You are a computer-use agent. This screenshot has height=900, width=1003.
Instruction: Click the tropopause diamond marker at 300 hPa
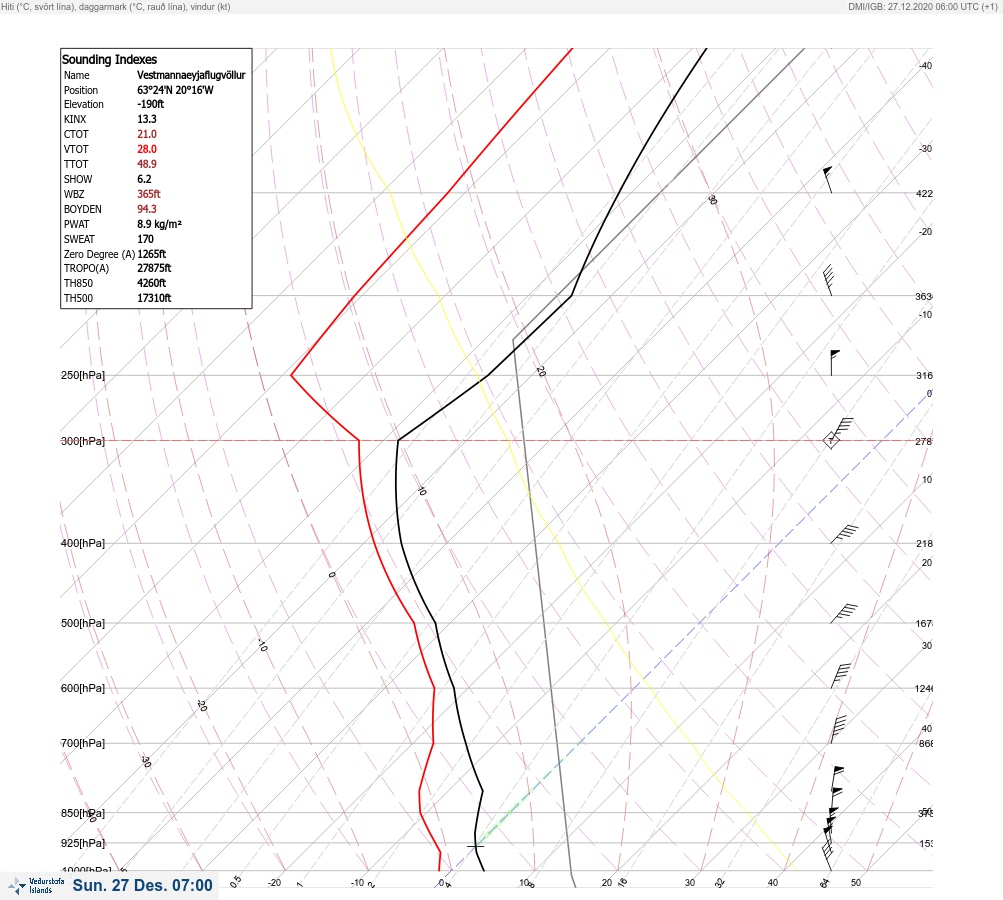coord(831,440)
